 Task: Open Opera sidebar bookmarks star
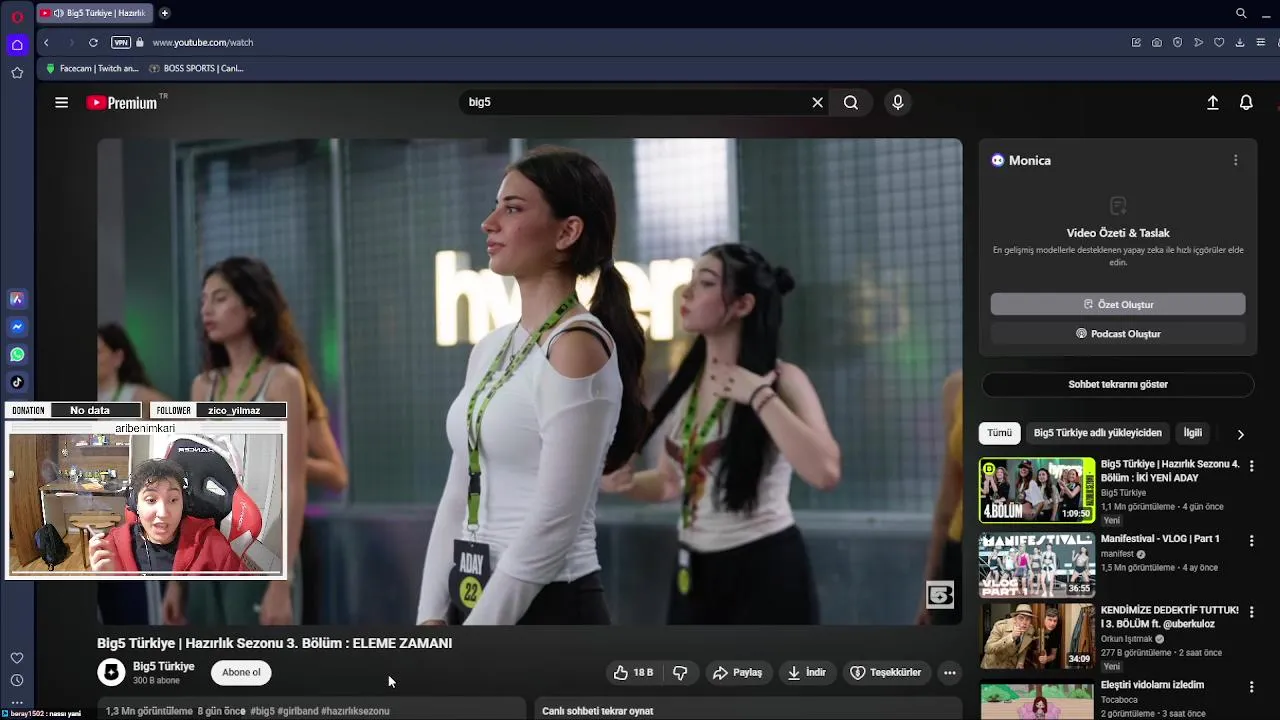tap(17, 73)
